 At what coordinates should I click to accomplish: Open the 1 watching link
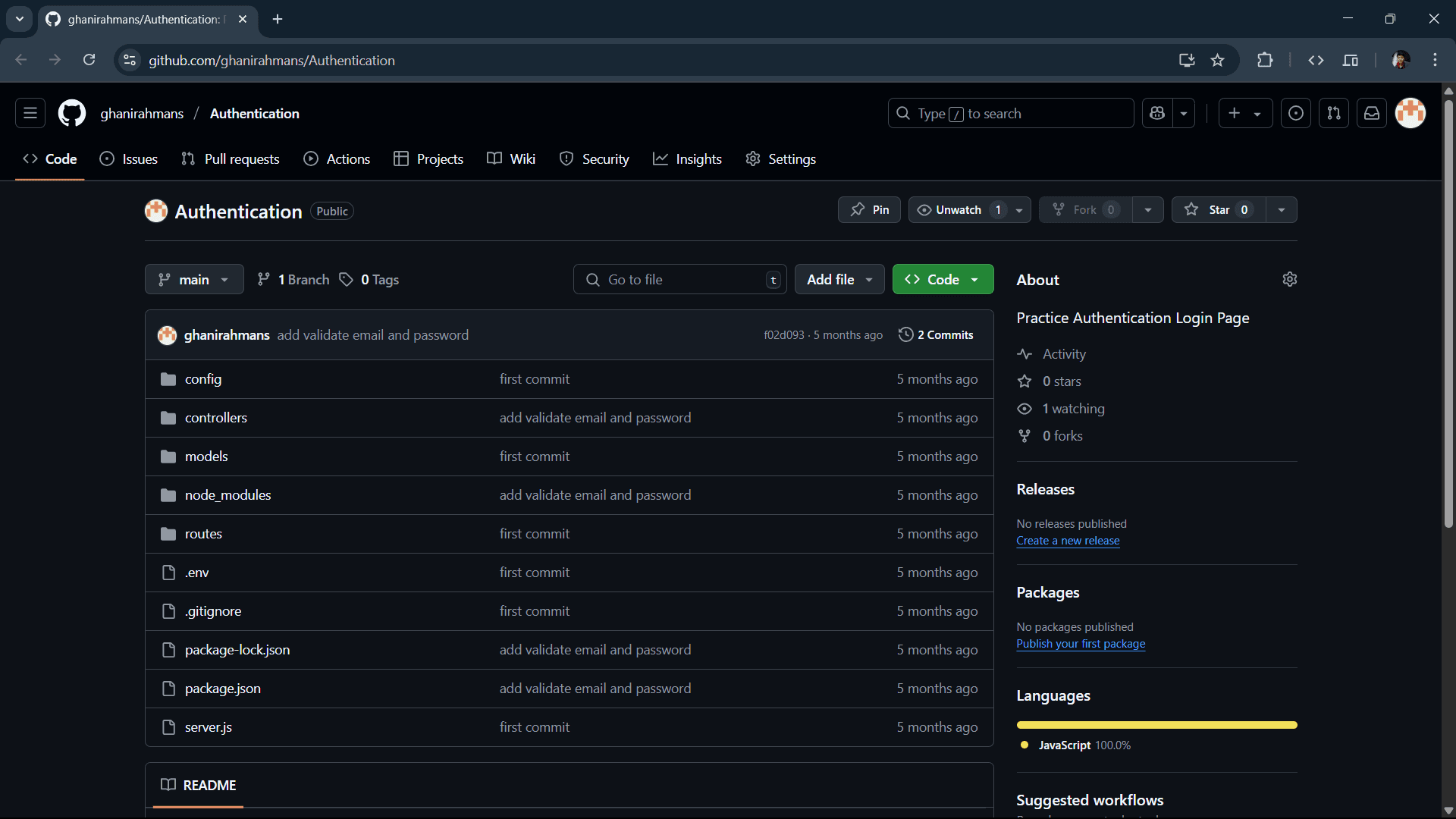click(x=1073, y=409)
